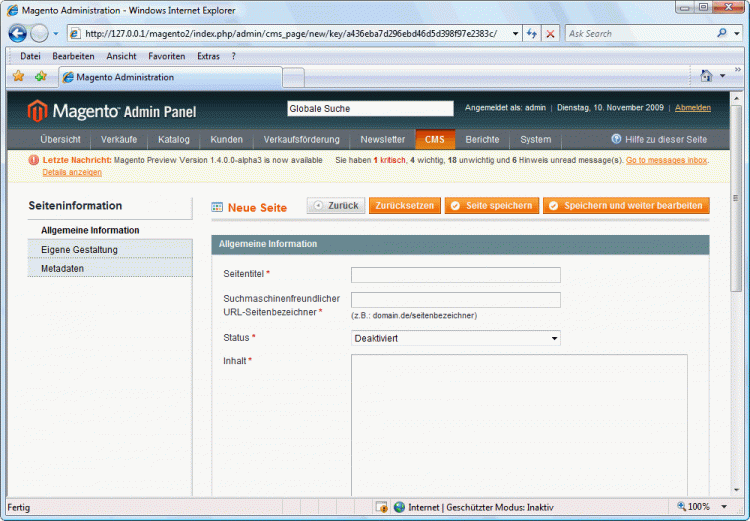The image size is (750, 521).
Task: Click the Stop loading X icon
Action: (550, 33)
